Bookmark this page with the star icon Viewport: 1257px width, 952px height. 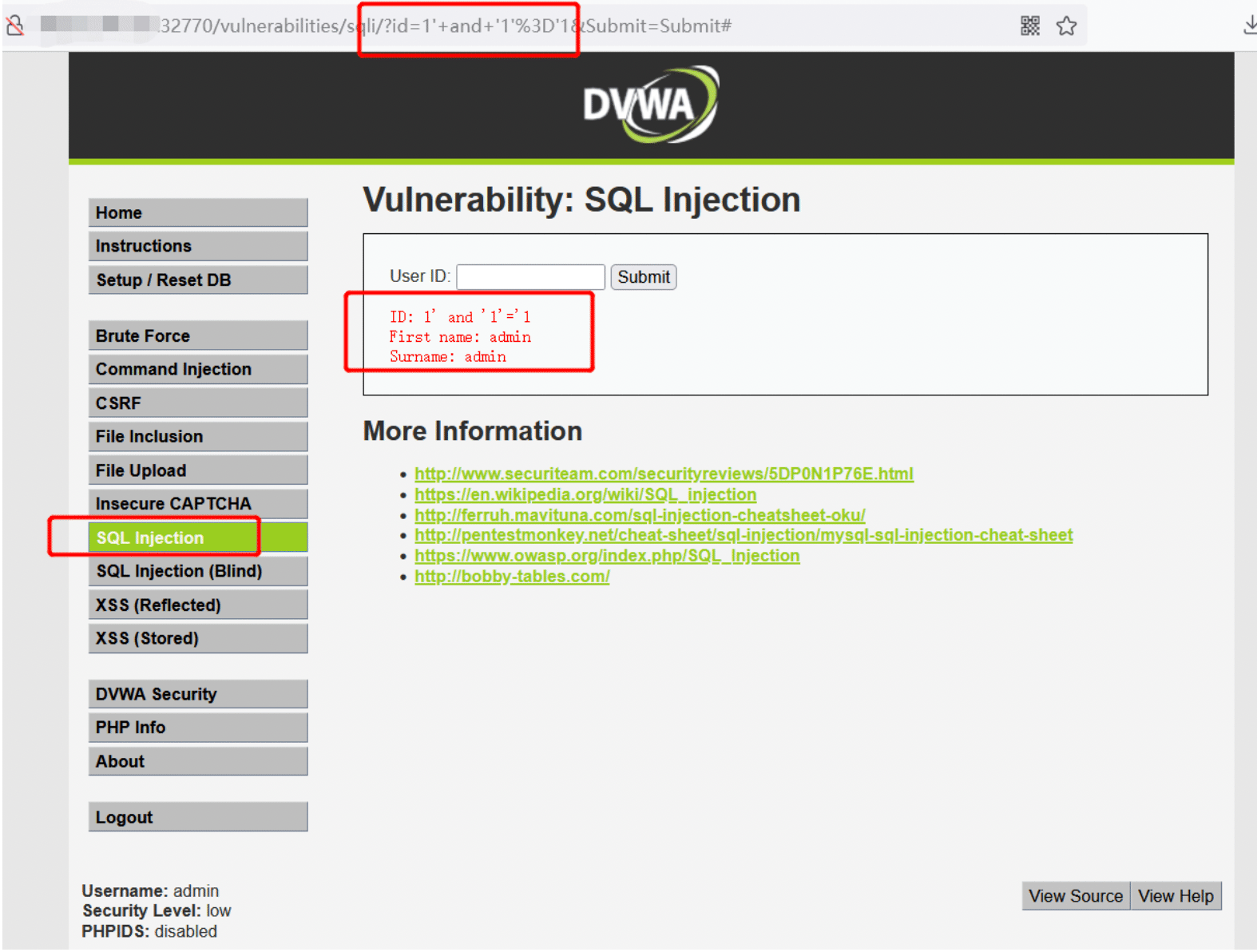pos(1066,26)
